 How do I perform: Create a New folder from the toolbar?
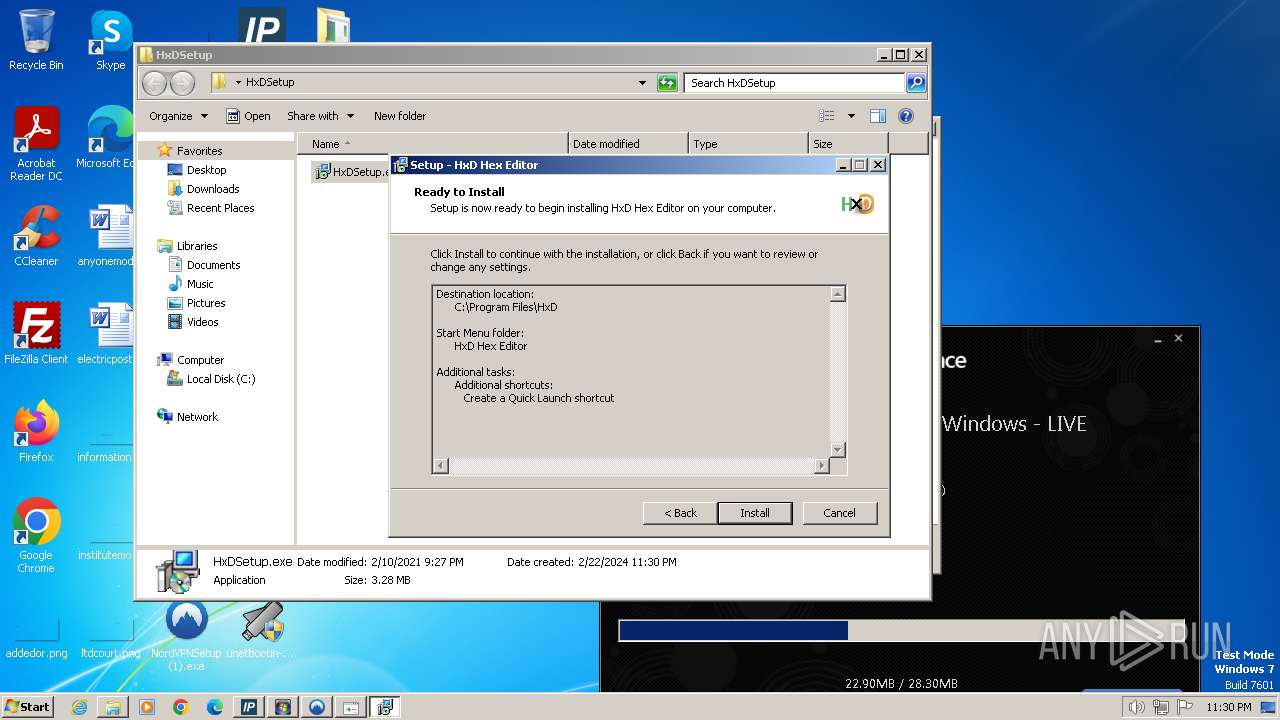coord(400,116)
